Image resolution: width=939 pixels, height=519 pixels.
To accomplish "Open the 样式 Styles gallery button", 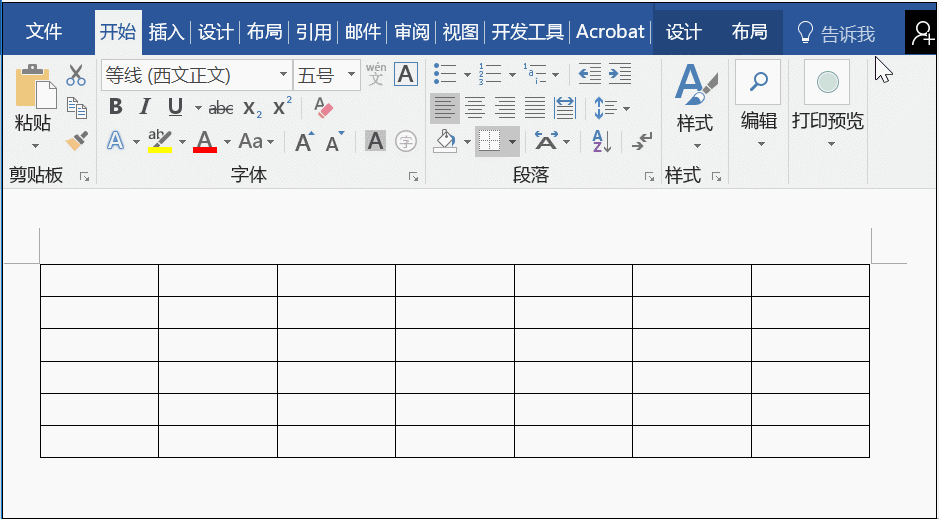I will [x=695, y=107].
